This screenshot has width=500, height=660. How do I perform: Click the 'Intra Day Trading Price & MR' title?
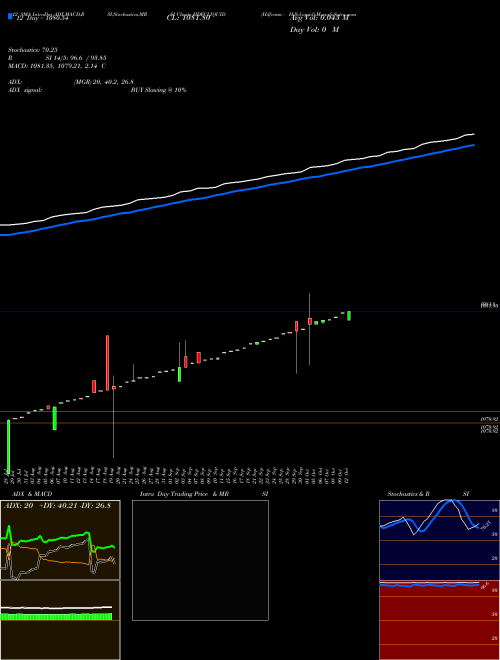coord(184,494)
